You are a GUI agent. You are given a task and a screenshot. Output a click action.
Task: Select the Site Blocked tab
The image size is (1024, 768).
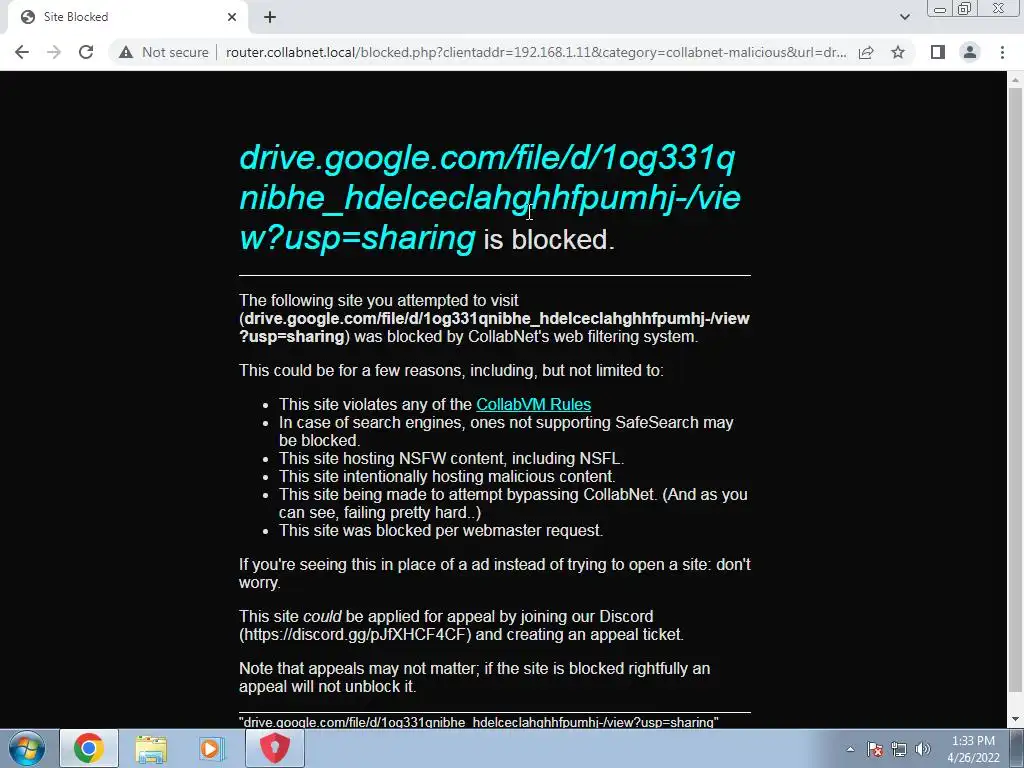pyautogui.click(x=127, y=17)
